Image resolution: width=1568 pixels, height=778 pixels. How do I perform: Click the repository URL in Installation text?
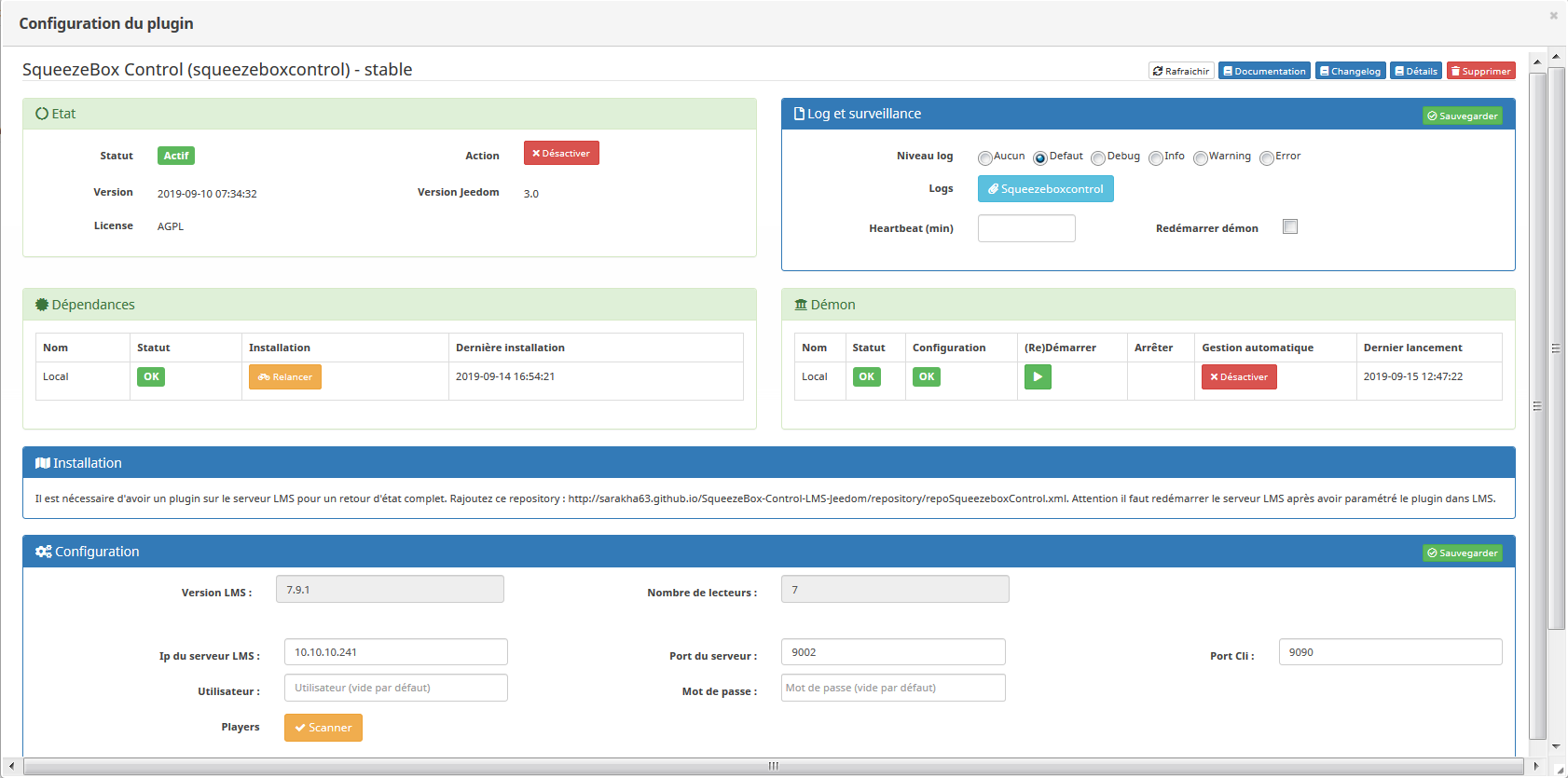tap(818, 498)
